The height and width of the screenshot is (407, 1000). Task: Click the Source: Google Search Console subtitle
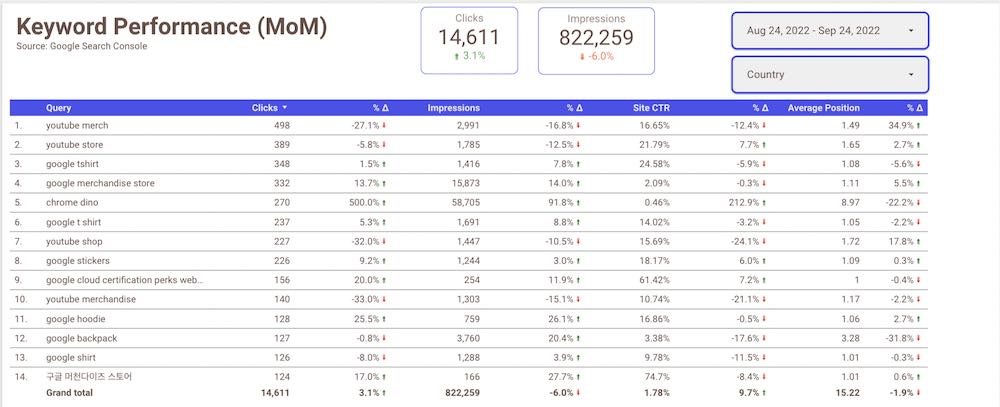[x=82, y=46]
